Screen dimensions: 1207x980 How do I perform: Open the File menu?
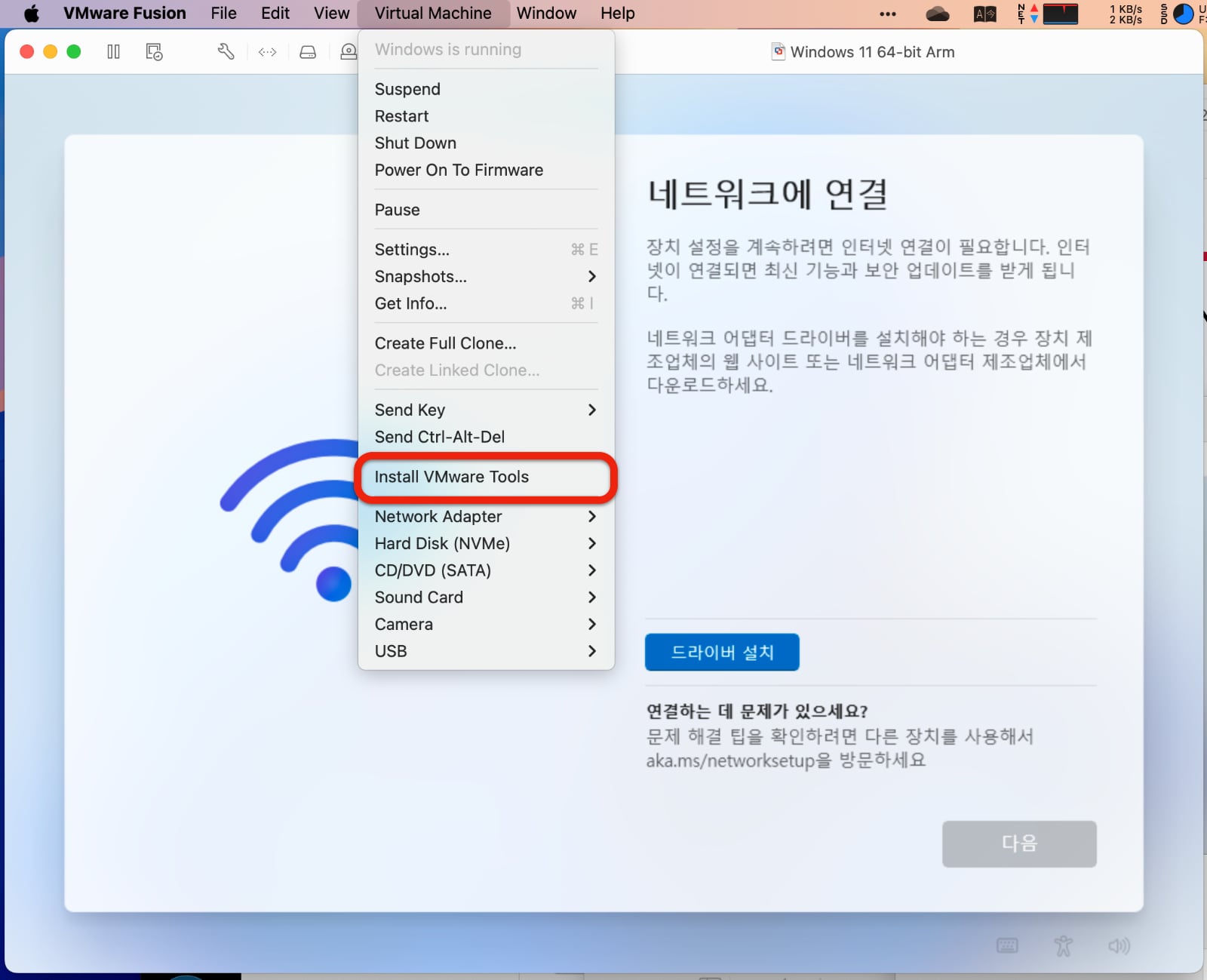(x=223, y=14)
